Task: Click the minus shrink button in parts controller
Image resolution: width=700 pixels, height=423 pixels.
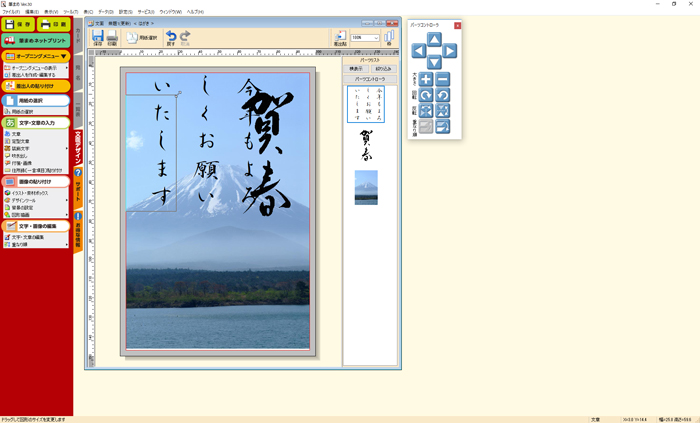Action: (443, 79)
